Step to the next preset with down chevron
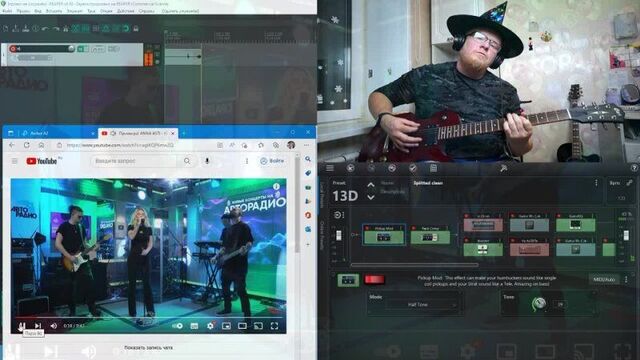The width and height of the screenshot is (640, 360). pyautogui.click(x=371, y=197)
